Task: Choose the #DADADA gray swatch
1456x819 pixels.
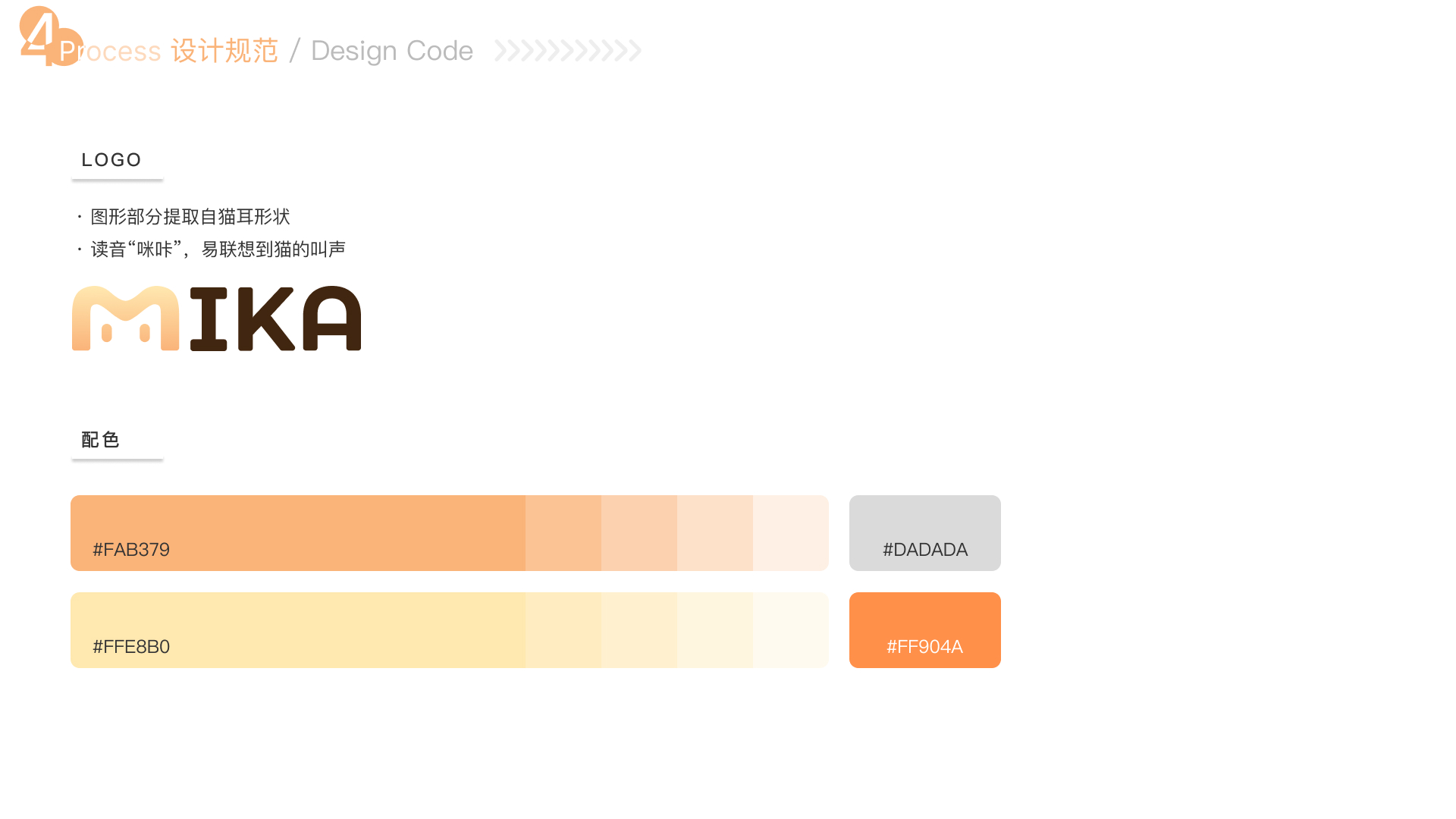Action: point(924,533)
